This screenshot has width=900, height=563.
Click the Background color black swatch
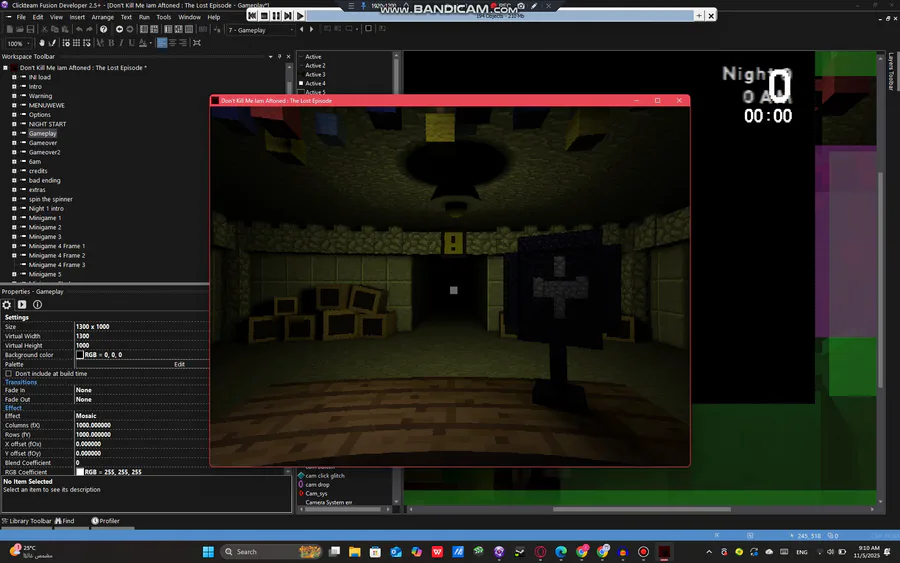[x=80, y=355]
